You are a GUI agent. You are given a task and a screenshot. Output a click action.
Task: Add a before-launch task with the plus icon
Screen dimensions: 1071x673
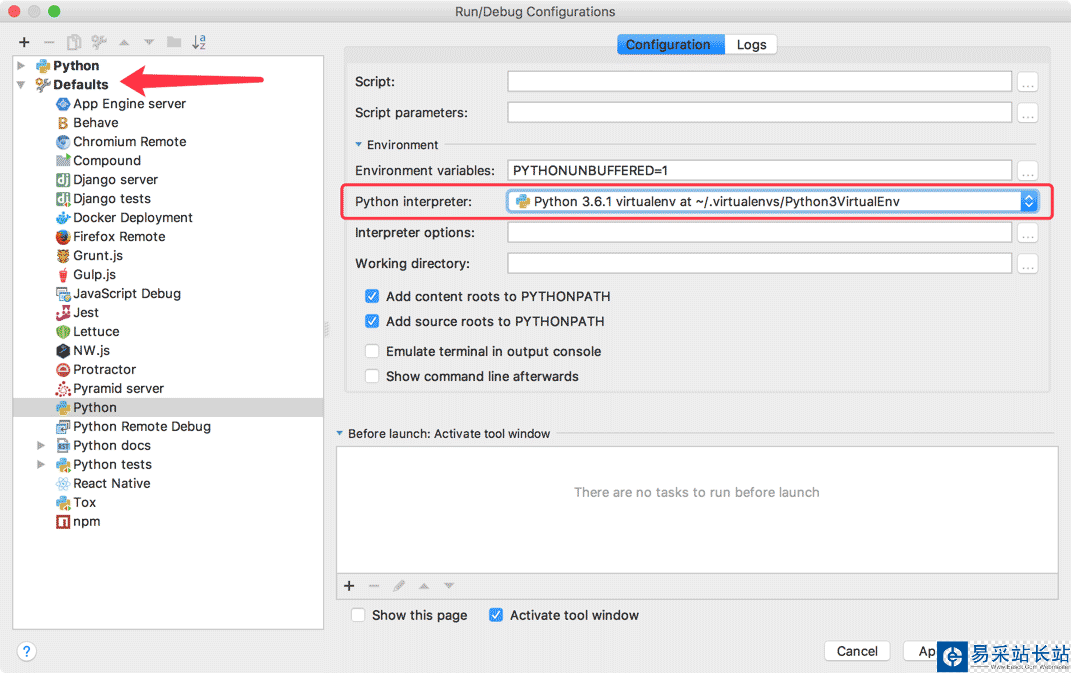tap(349, 586)
